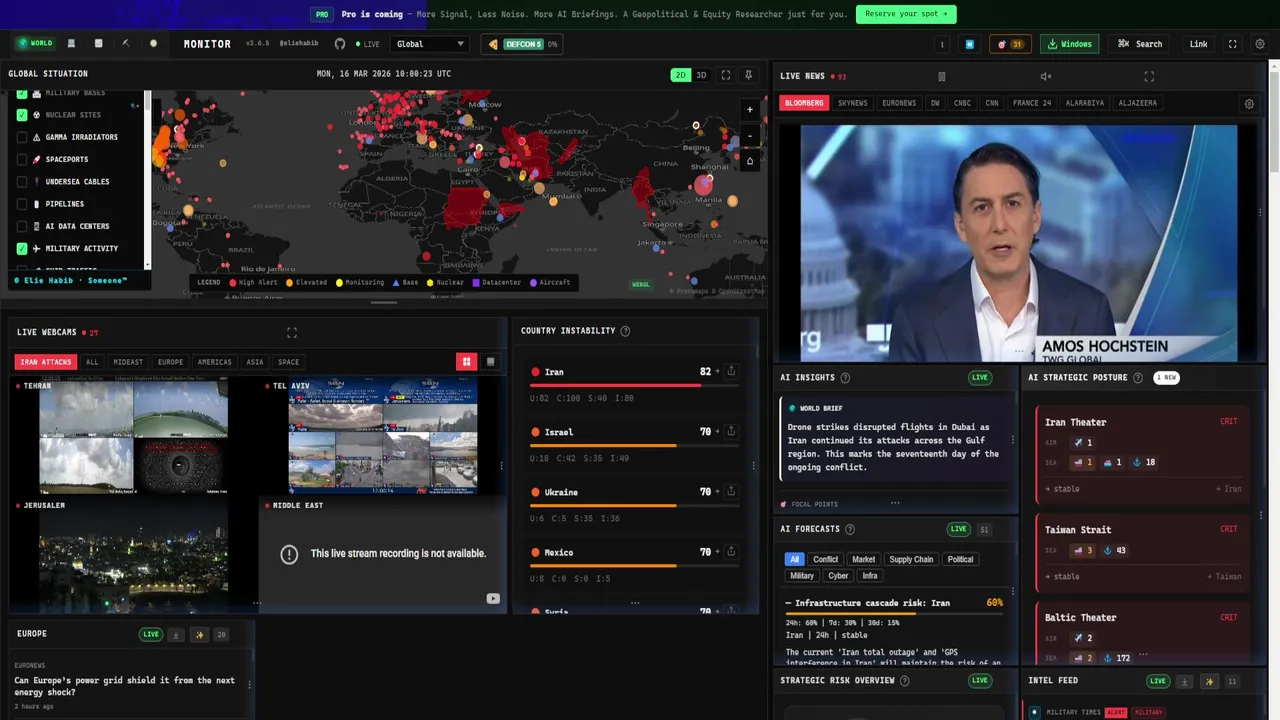Switch webcams to grid view
The height and width of the screenshot is (720, 1280).
[x=466, y=362]
